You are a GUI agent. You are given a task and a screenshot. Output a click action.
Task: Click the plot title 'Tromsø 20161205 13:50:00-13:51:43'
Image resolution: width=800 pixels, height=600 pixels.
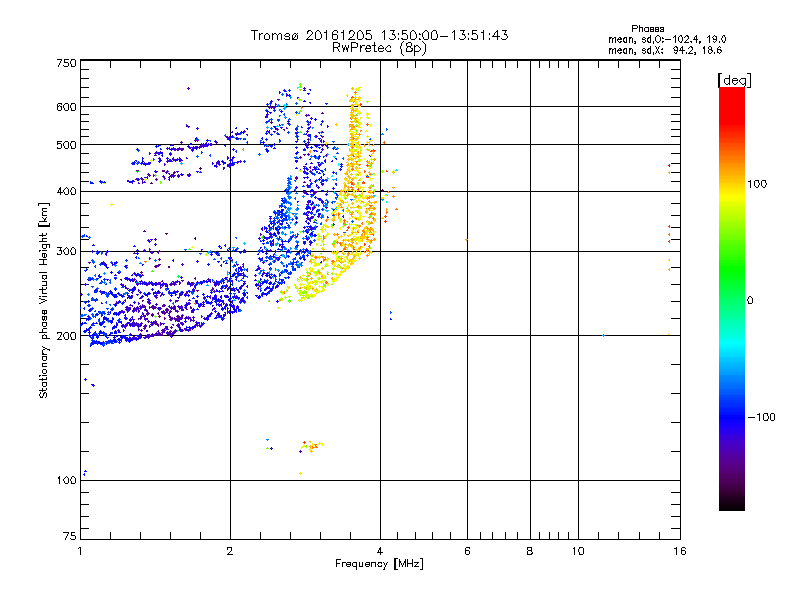pos(379,35)
